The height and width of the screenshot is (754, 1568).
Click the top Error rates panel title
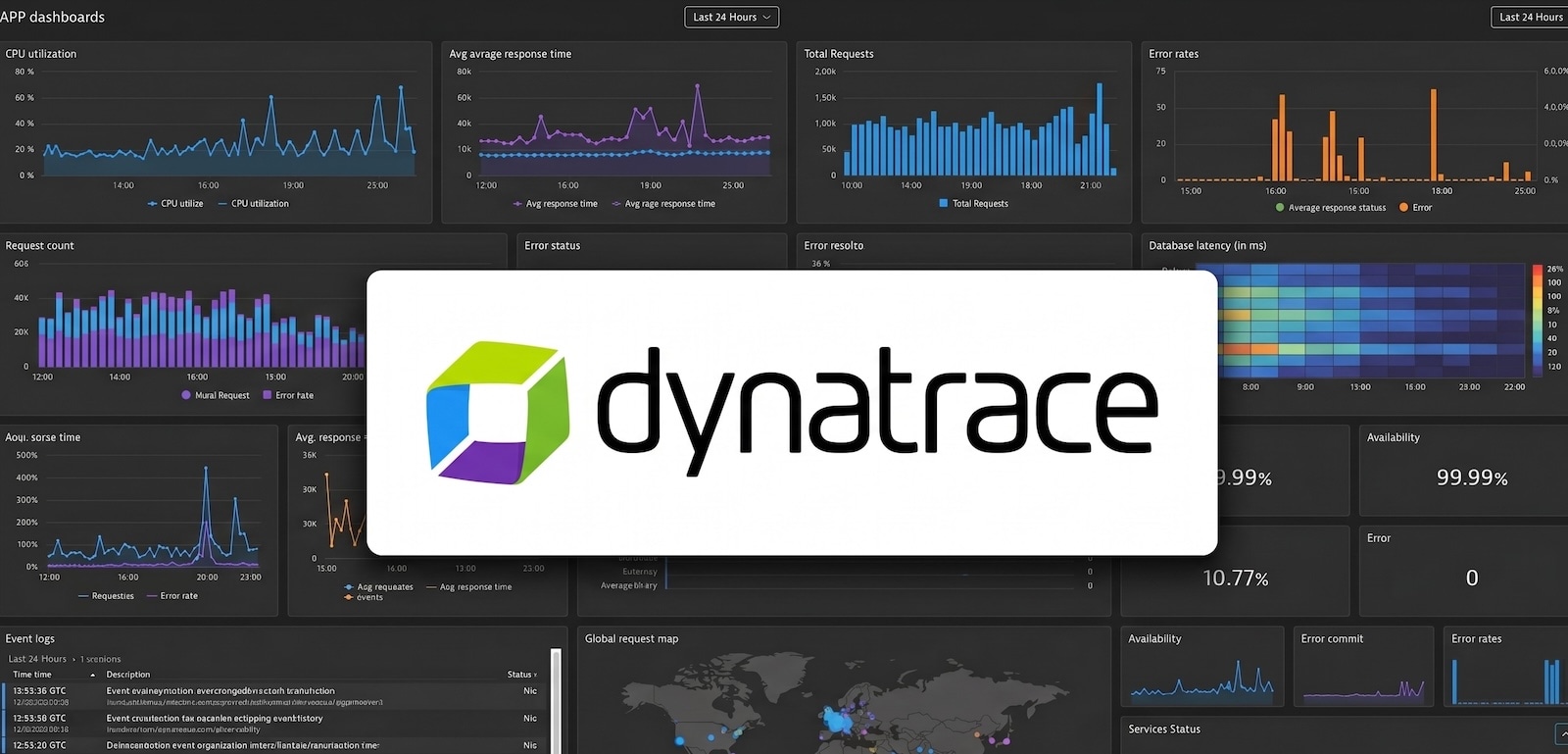tap(1174, 54)
